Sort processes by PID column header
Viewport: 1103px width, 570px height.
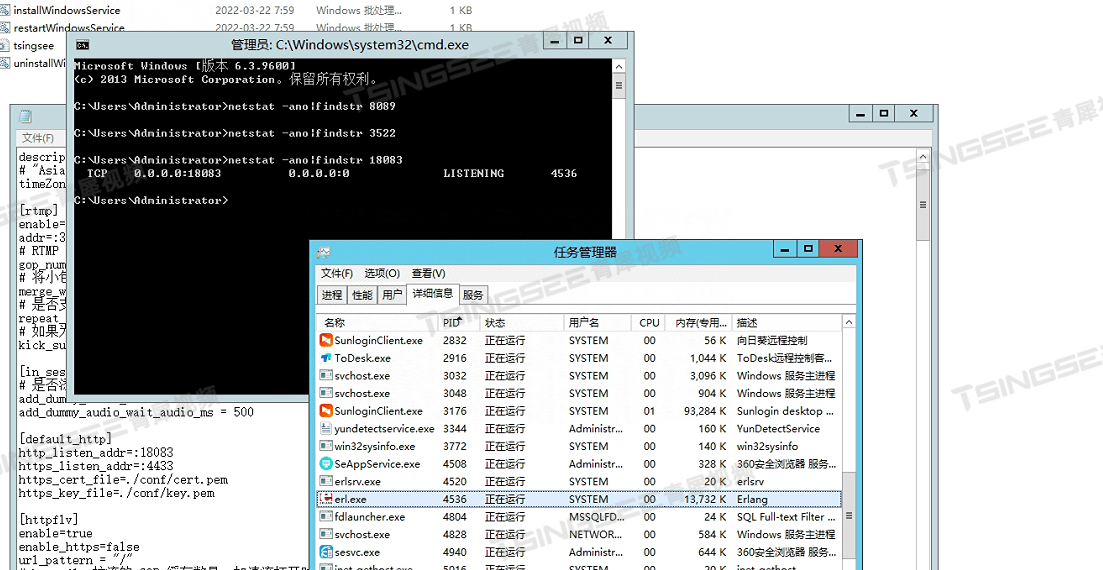(459, 322)
